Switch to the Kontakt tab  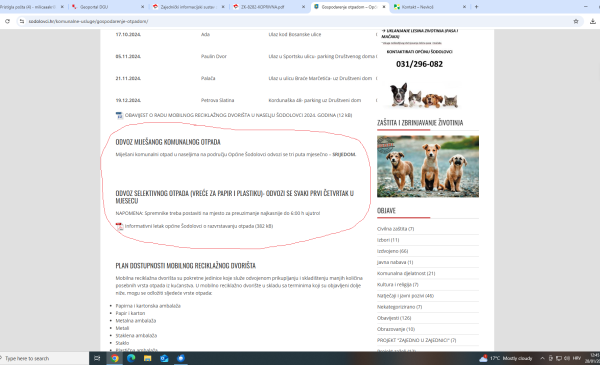coord(429,7)
